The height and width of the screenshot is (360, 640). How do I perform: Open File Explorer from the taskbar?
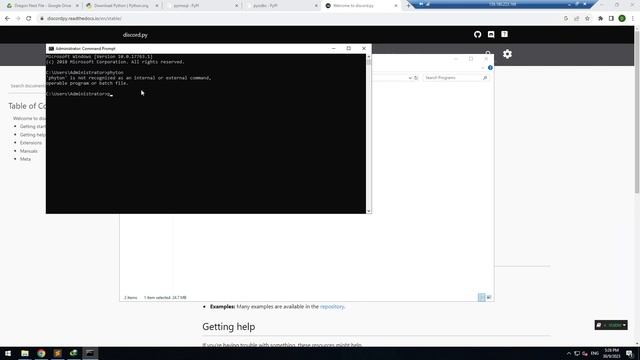coord(25,353)
